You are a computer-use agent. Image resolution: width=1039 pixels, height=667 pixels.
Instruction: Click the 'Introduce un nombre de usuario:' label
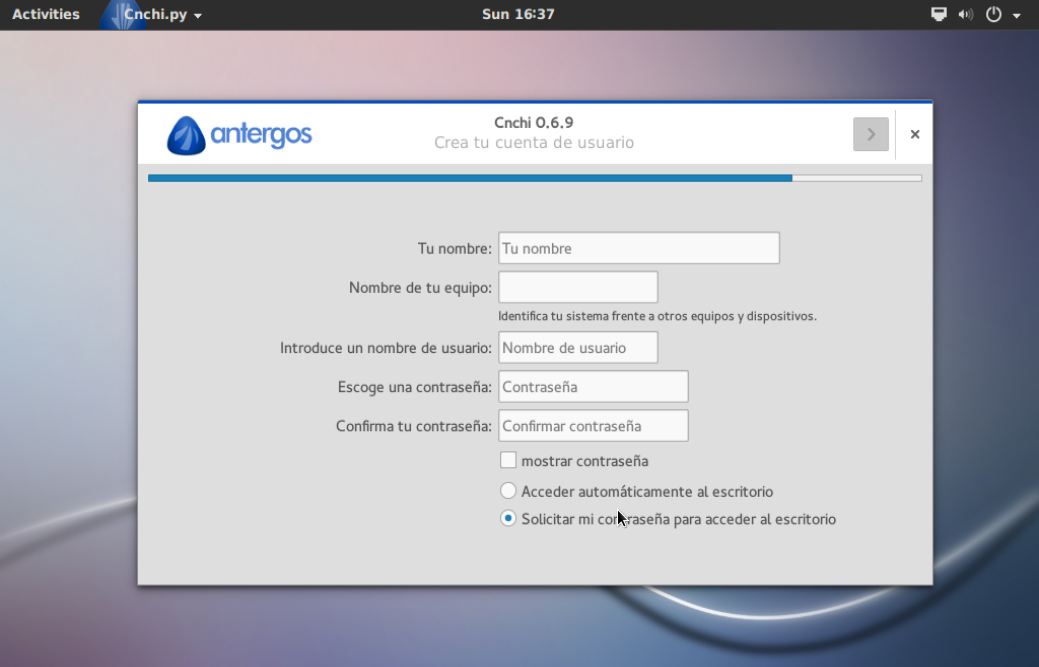pyautogui.click(x=386, y=348)
